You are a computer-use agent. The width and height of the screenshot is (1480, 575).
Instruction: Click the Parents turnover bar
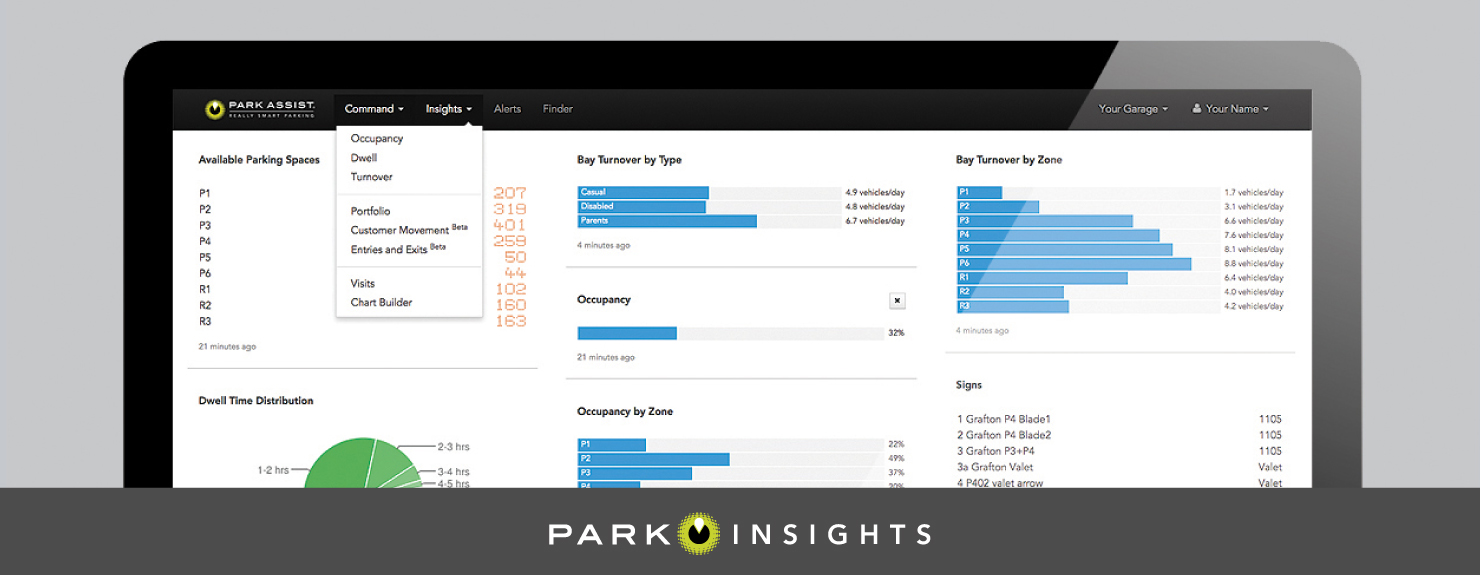click(x=667, y=221)
